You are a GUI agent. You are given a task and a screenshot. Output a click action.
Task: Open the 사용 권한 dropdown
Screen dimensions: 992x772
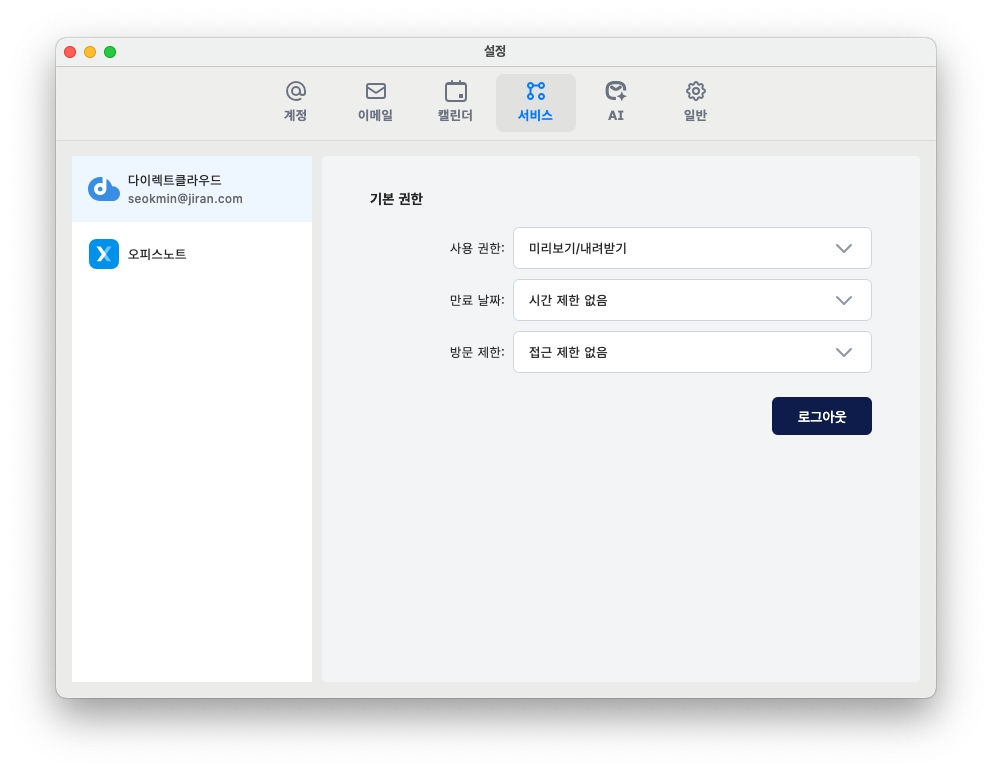(x=692, y=248)
